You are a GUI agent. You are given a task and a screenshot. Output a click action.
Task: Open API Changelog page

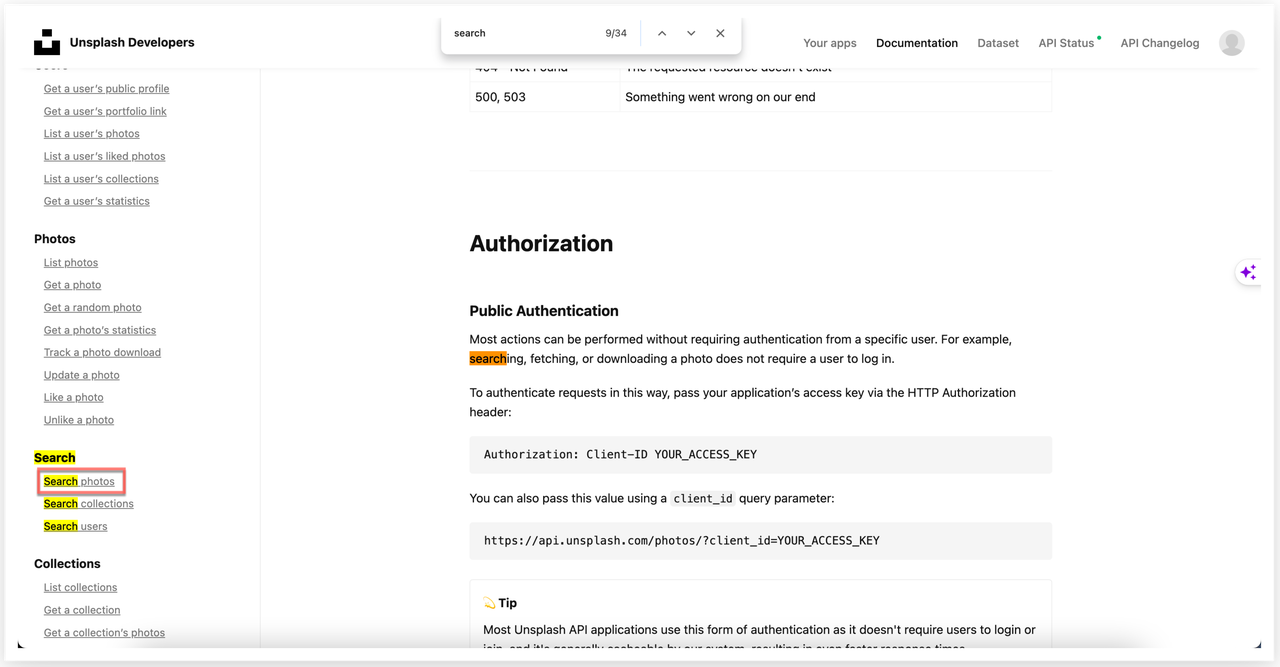click(1160, 43)
